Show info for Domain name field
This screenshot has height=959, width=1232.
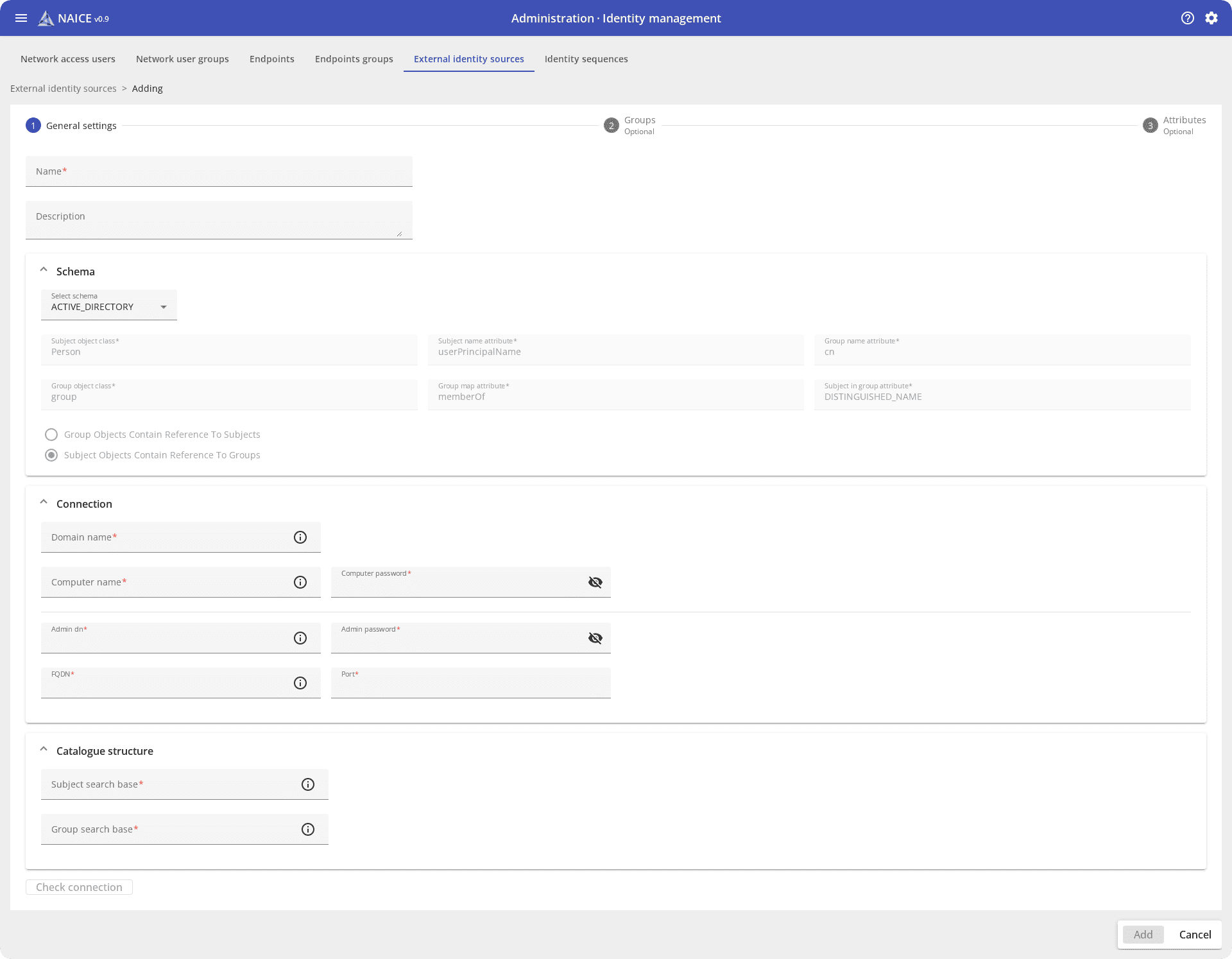click(300, 537)
